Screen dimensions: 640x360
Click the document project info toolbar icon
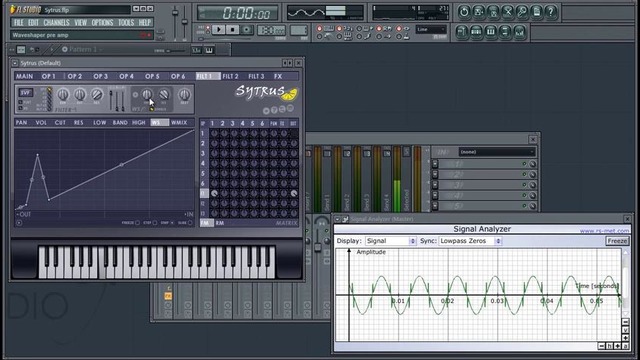[537, 12]
